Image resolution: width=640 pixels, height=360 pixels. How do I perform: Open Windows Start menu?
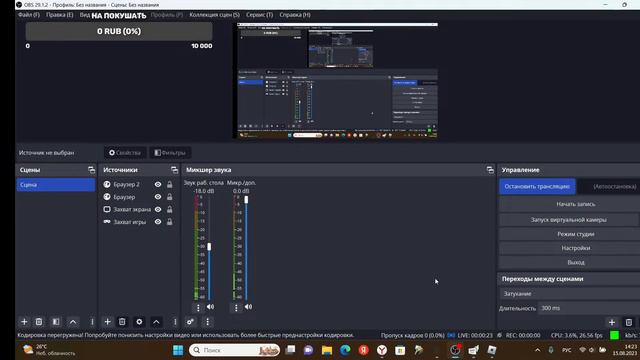(178, 350)
